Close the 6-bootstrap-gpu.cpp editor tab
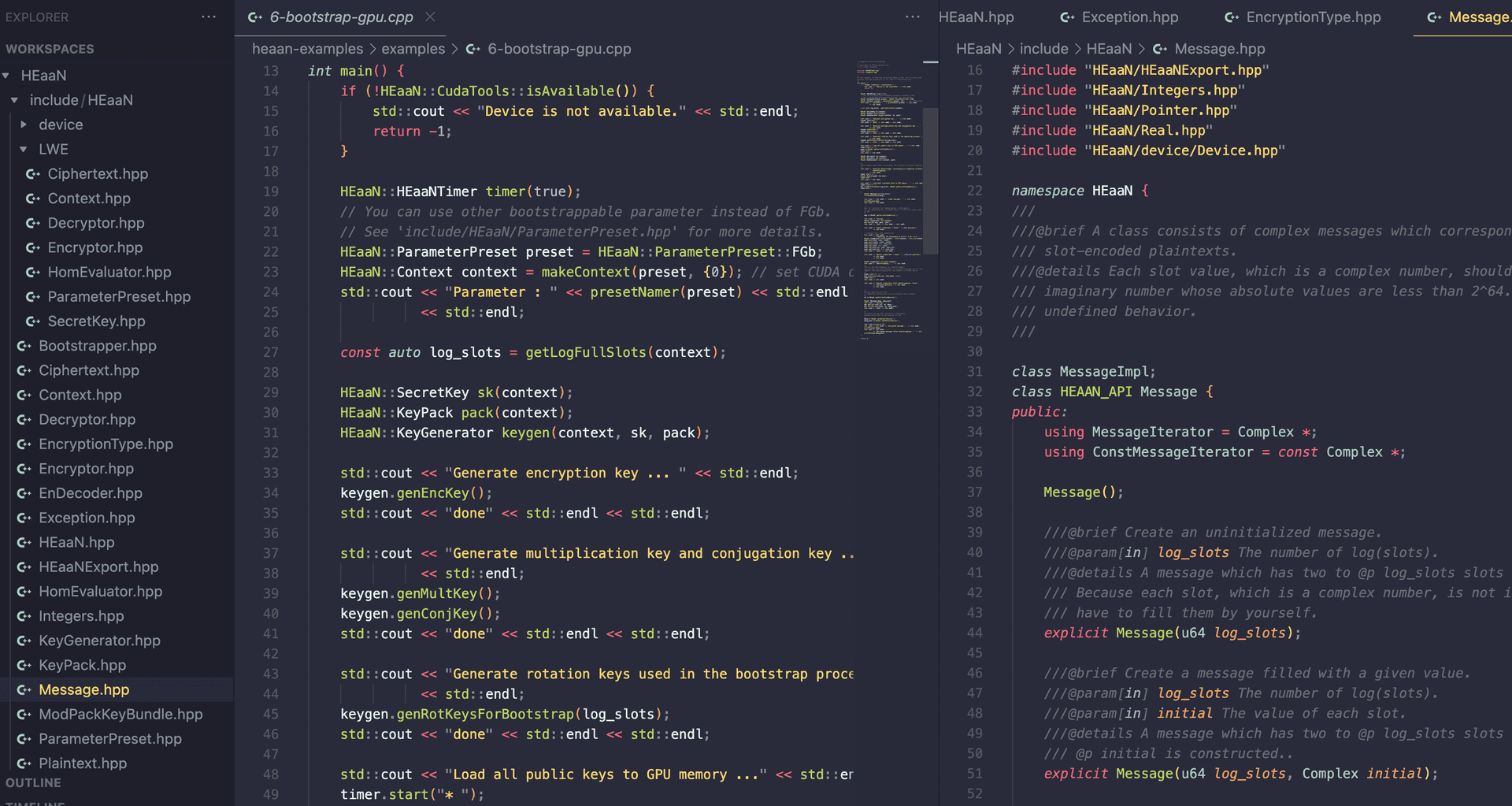Viewport: 1512px width, 806px height. (x=430, y=17)
